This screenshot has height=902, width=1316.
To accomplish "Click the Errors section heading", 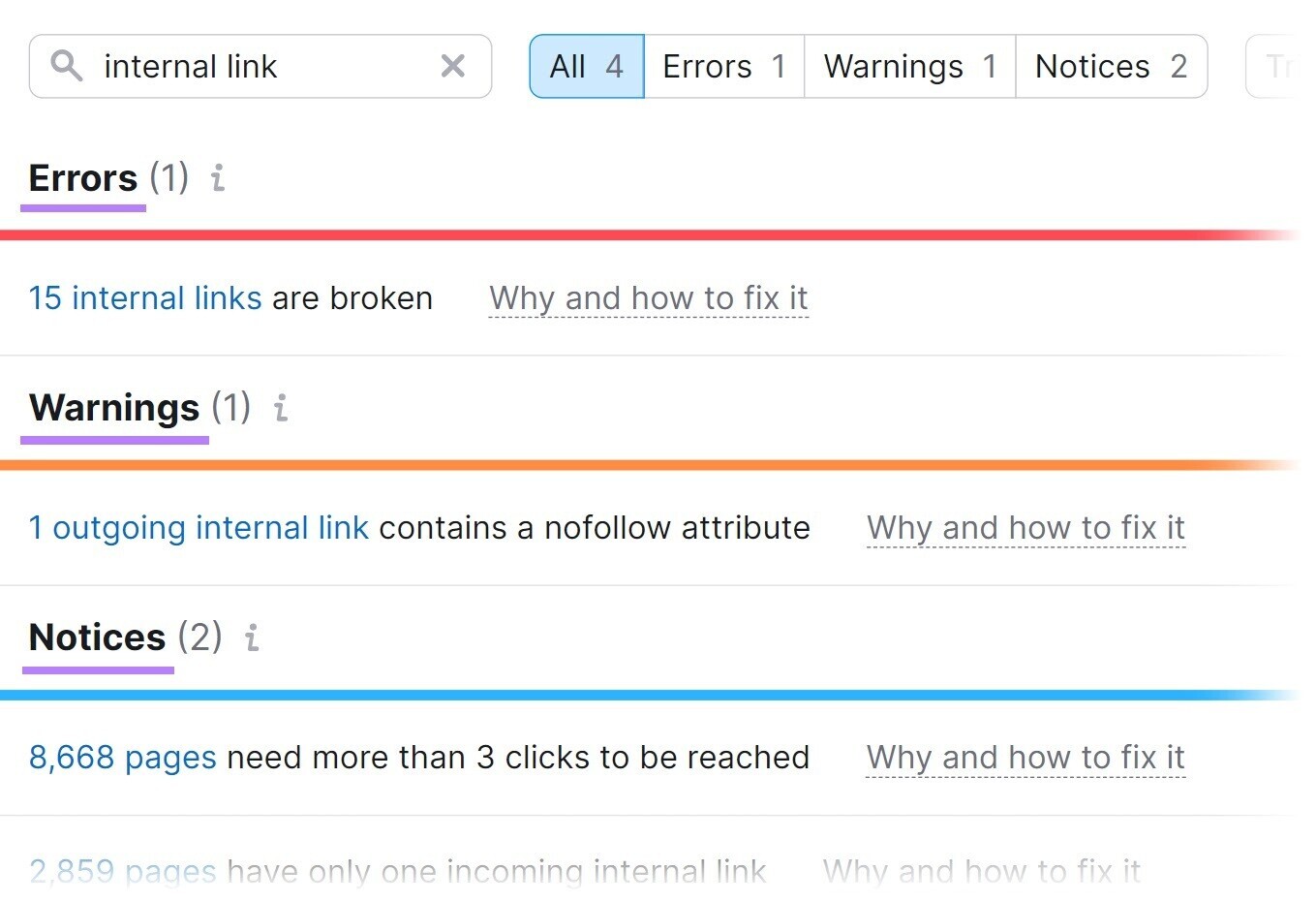I will coord(82,178).
